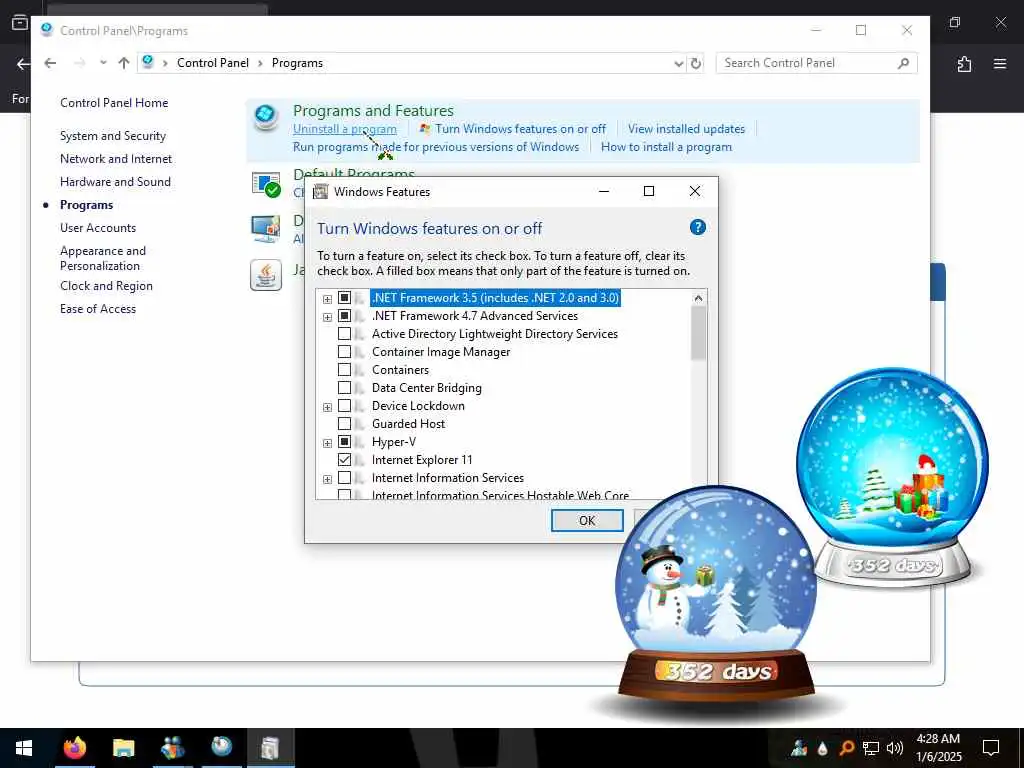Uncheck Internet Explorer 11

(x=344, y=460)
